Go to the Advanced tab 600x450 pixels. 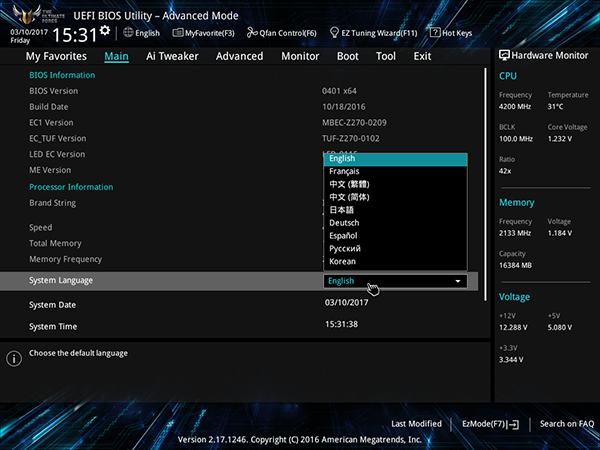[240, 56]
